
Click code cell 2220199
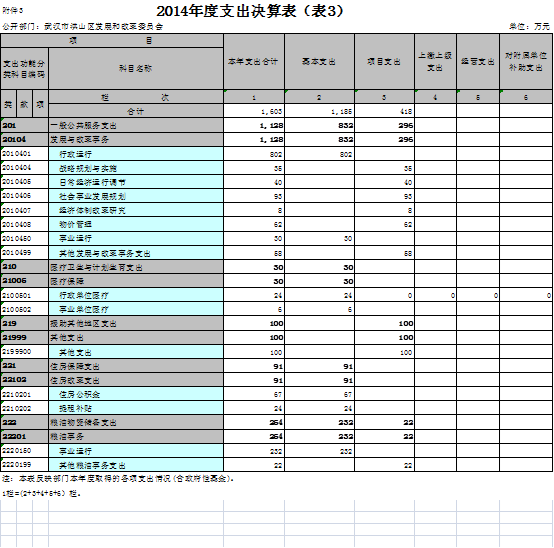point(24,465)
